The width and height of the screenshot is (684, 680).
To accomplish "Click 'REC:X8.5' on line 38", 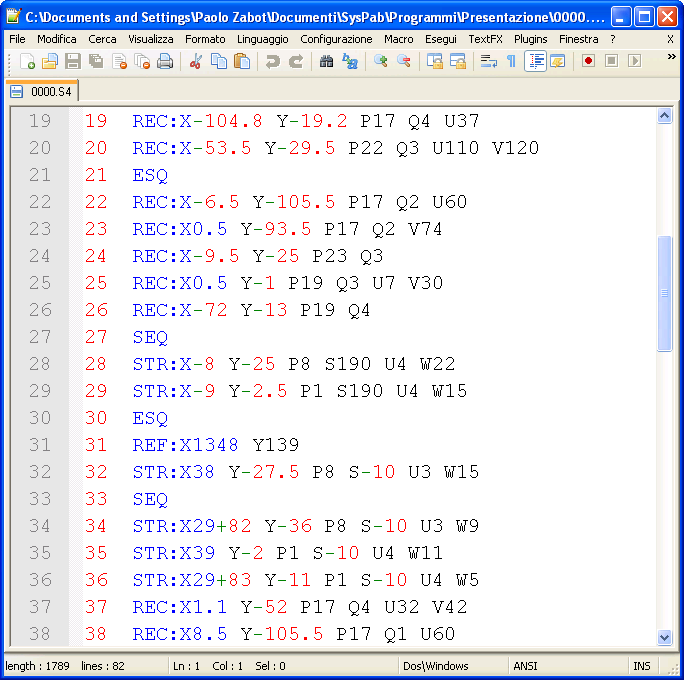I will pyautogui.click(x=180, y=634).
